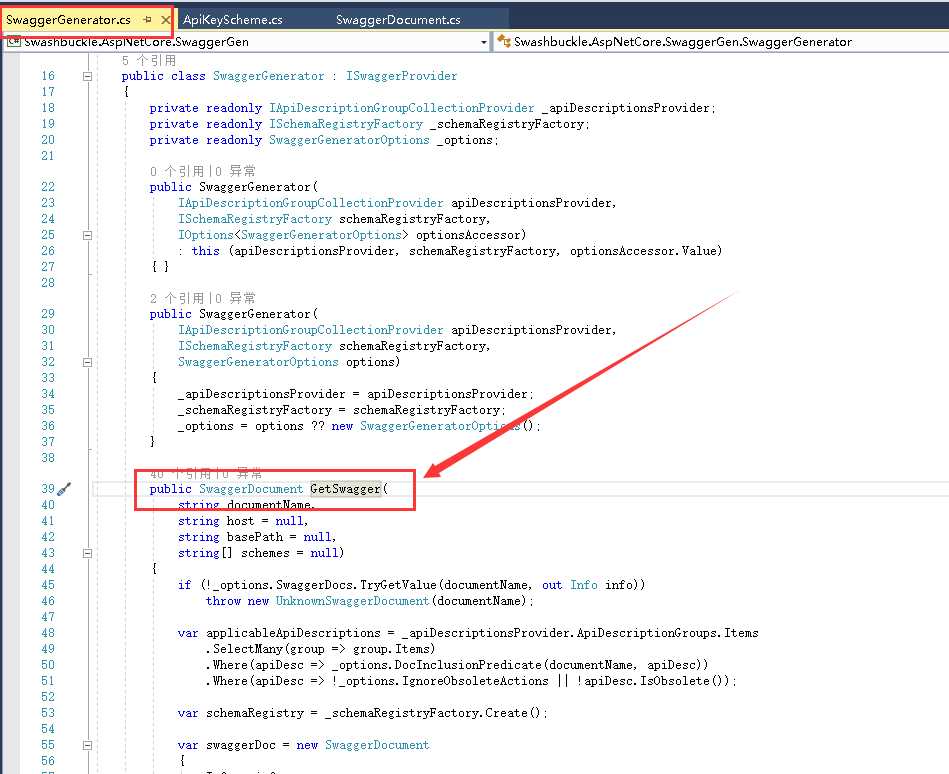Viewport: 949px width, 774px height.
Task: Switch to the SwaggerDocument.cs tab
Action: click(x=398, y=20)
